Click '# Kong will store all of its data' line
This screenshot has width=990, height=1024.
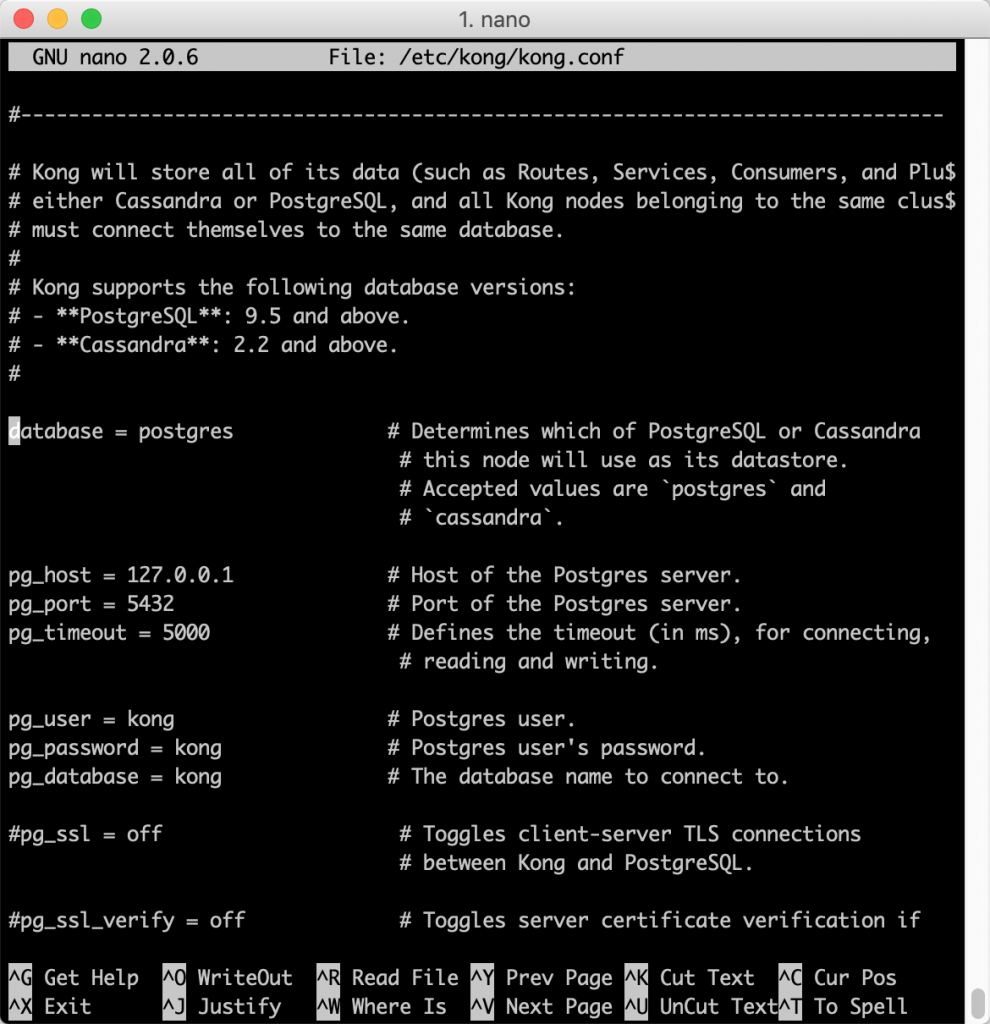(482, 173)
